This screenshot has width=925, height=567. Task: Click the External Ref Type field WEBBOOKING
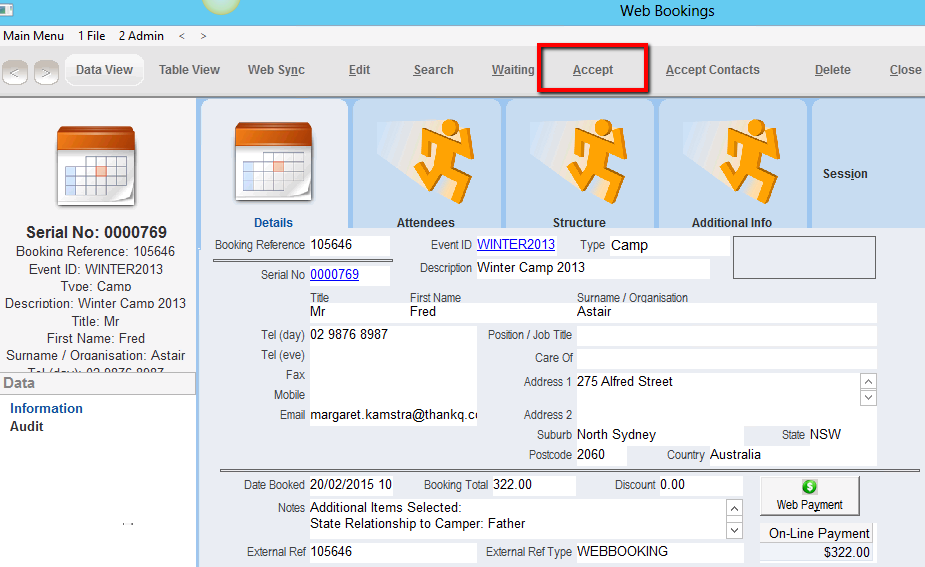click(660, 552)
